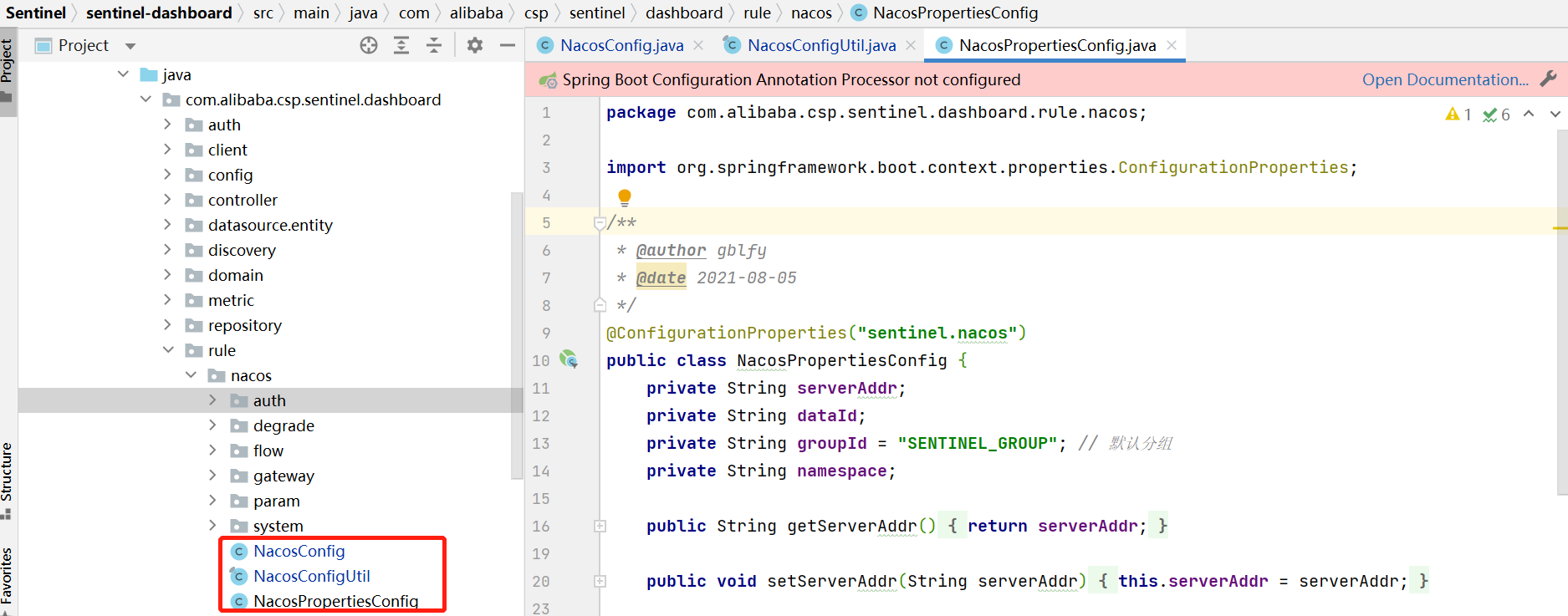
Task: Click the "SENTINEL_GROUP" string literal
Action: pyautogui.click(x=978, y=443)
